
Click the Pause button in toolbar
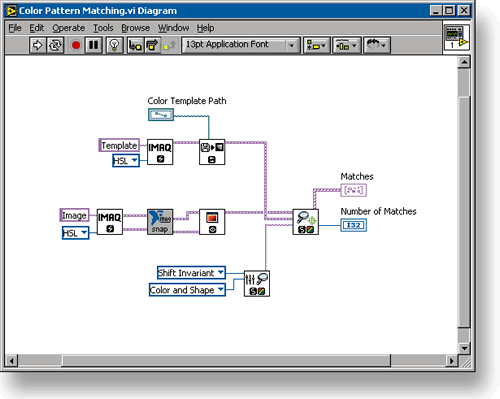(93, 45)
